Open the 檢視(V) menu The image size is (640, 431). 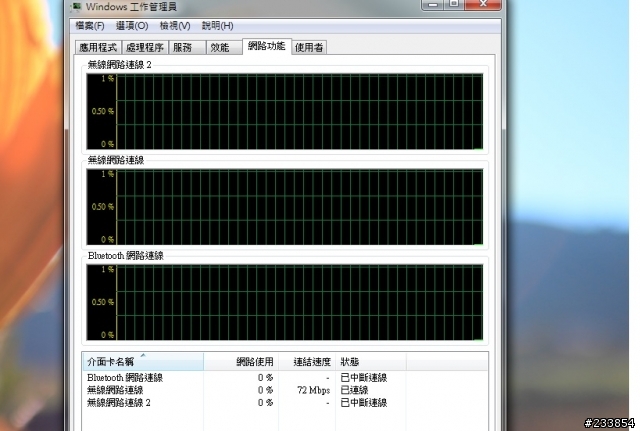click(x=175, y=26)
